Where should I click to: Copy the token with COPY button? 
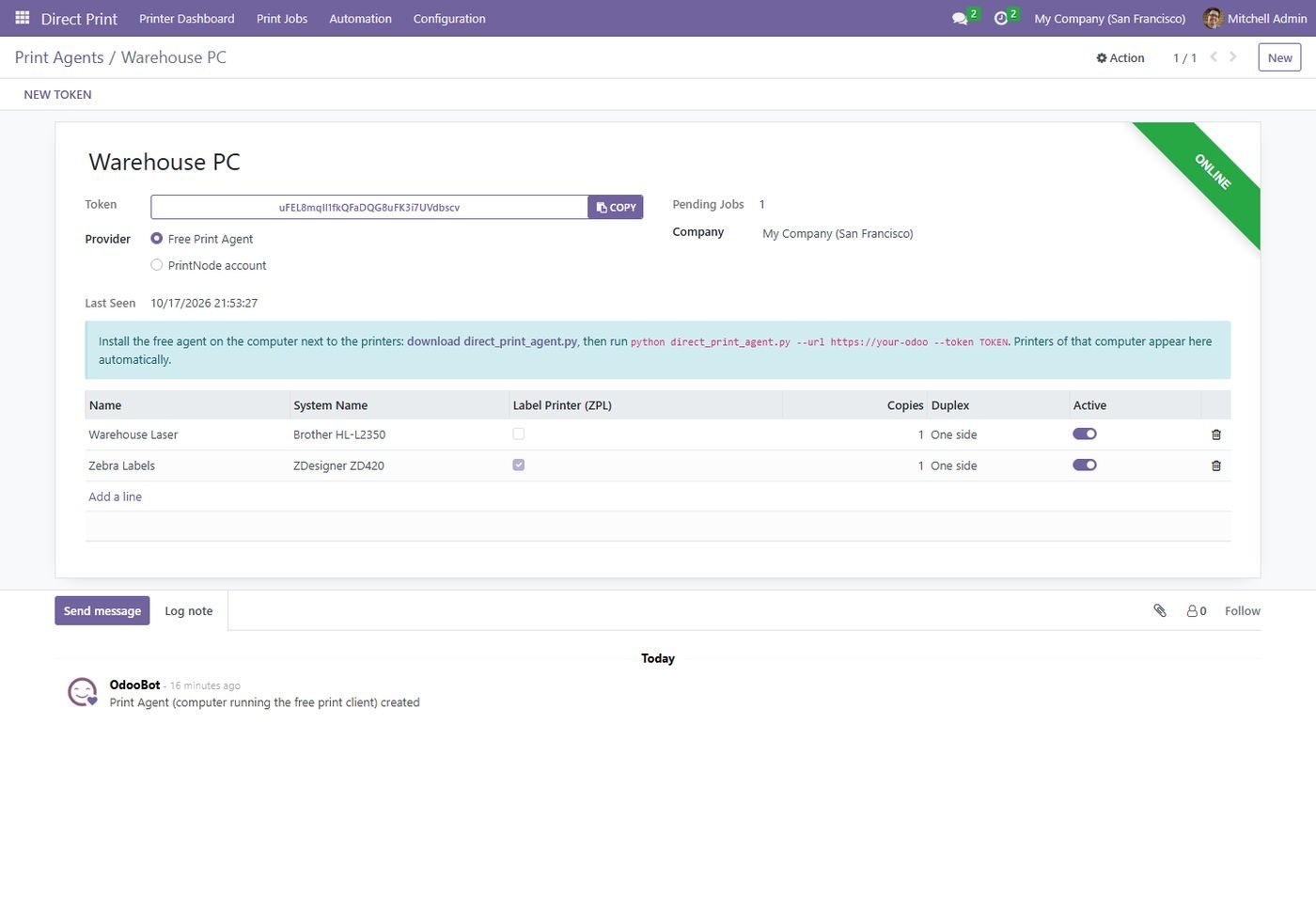point(616,207)
